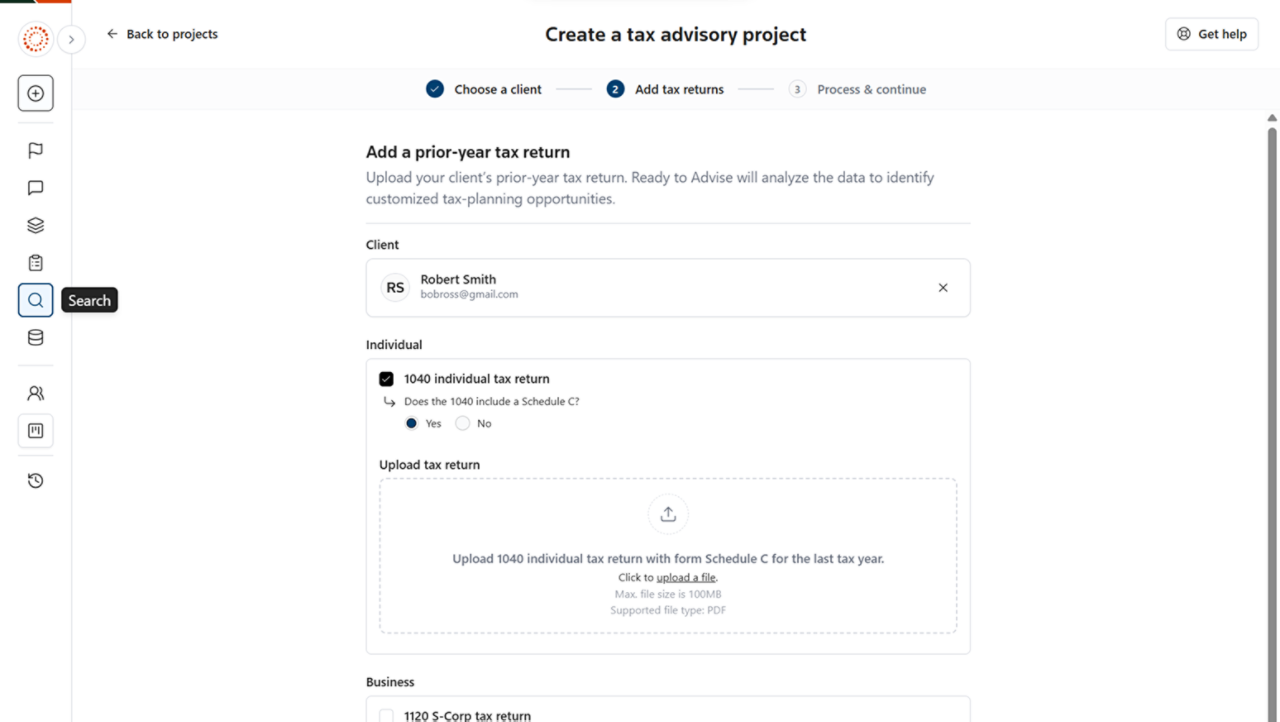
Task: Click the history clock sidebar icon
Action: (35, 481)
